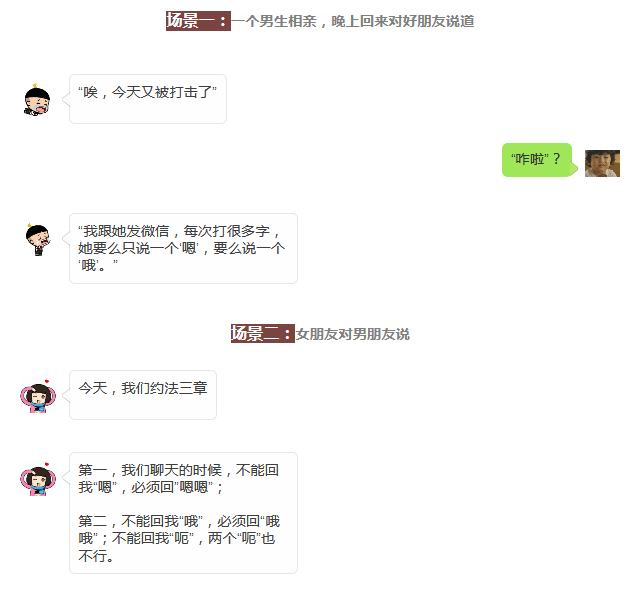Click line containing 两个"呃"也 in last bubble
The width and height of the screenshot is (636, 591).
[177, 538]
